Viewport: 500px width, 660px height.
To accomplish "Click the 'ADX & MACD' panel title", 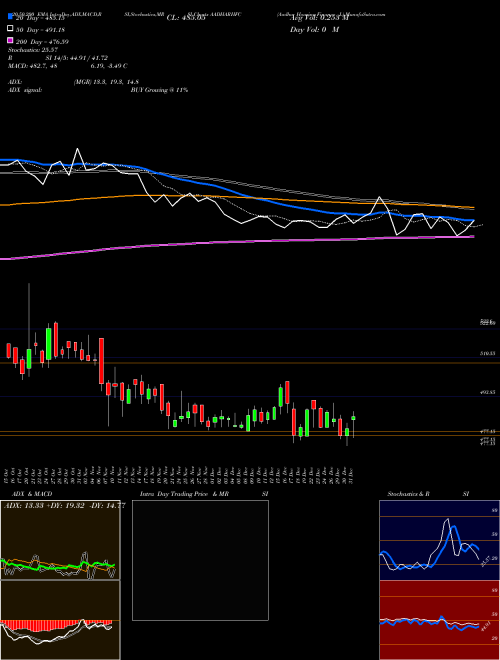I will 32,494.
